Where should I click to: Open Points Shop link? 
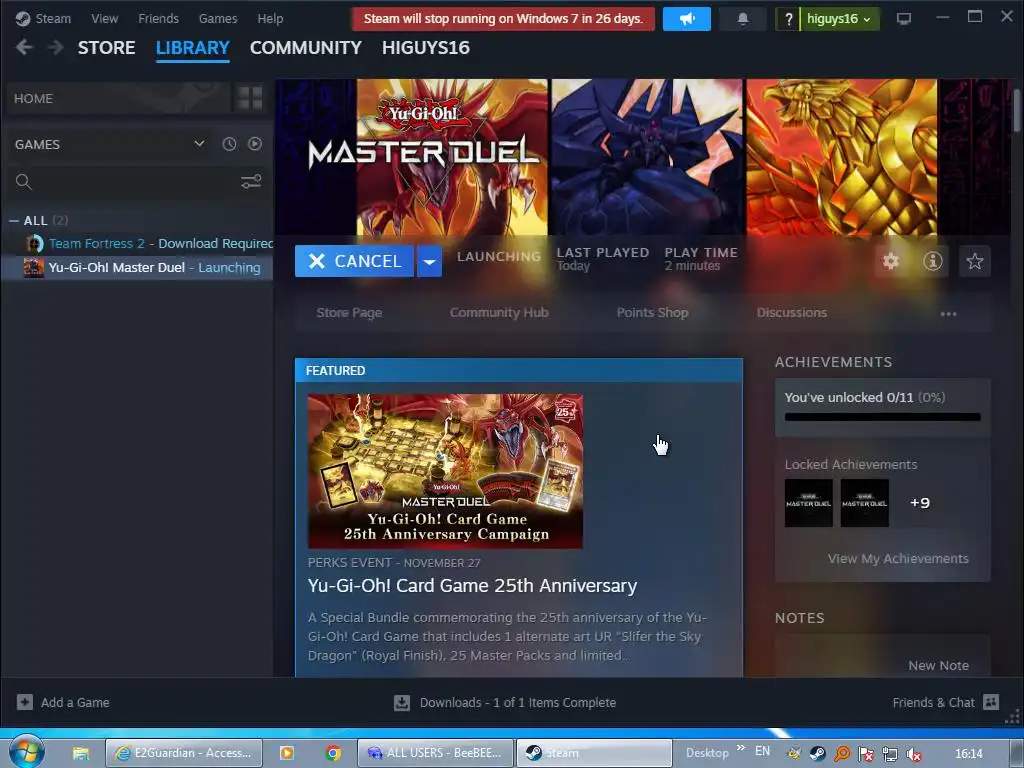pyautogui.click(x=652, y=313)
